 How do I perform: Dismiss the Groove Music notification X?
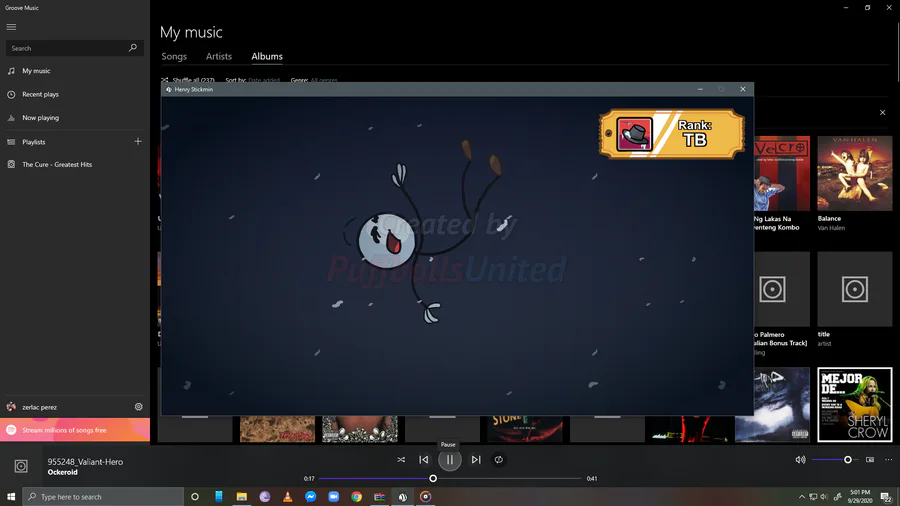click(883, 112)
